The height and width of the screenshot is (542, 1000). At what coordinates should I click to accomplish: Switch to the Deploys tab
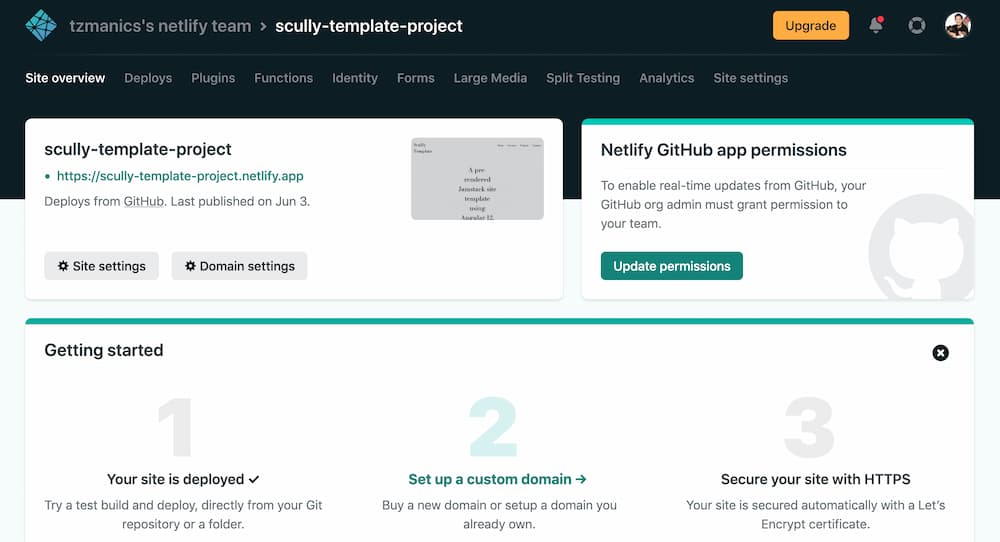point(148,78)
